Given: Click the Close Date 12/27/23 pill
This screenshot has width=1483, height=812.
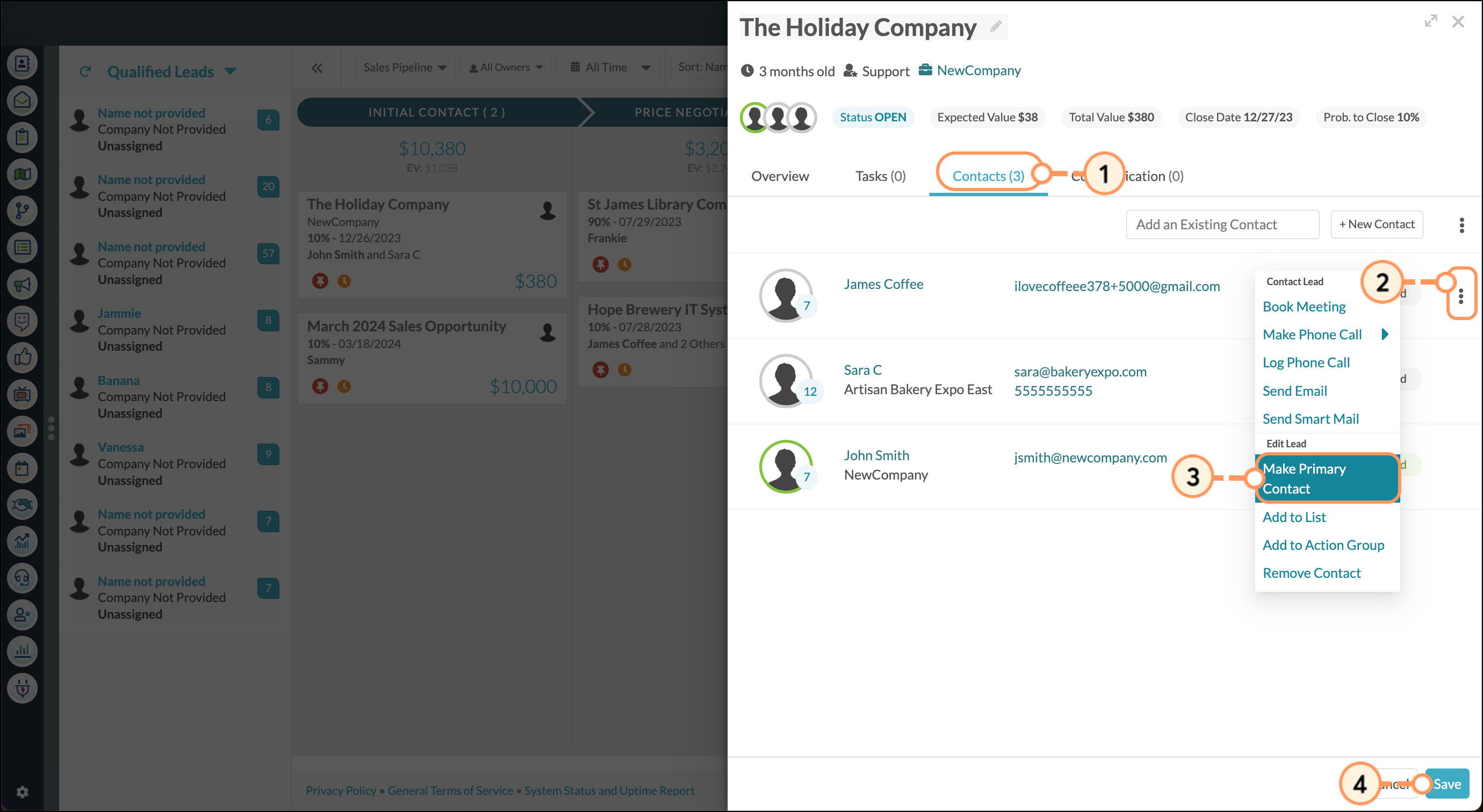Looking at the screenshot, I should click(1239, 118).
